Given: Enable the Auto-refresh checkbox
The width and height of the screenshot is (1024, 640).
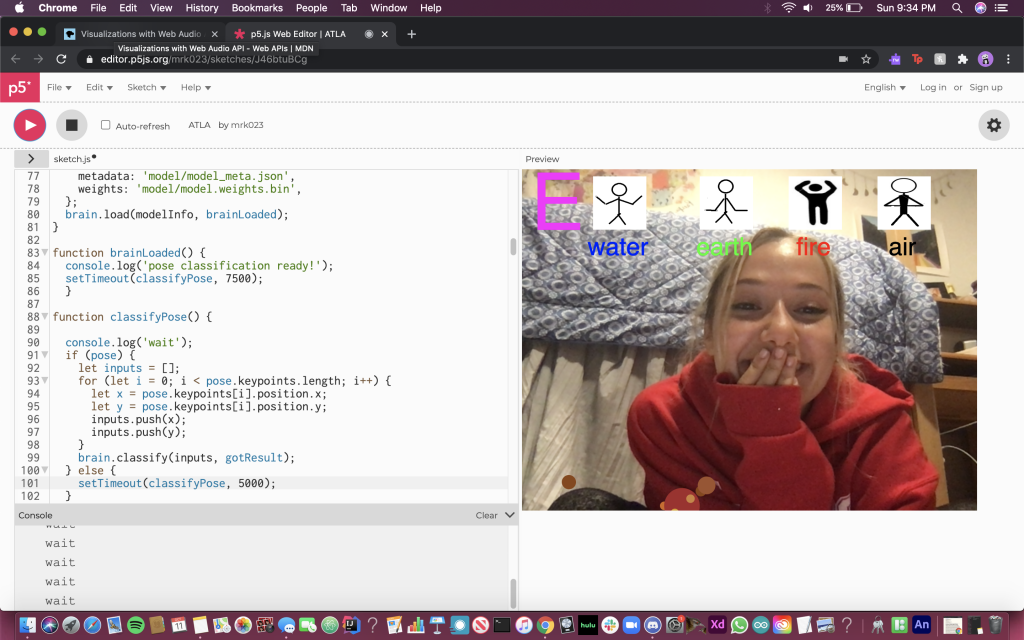Looking at the screenshot, I should coord(106,126).
